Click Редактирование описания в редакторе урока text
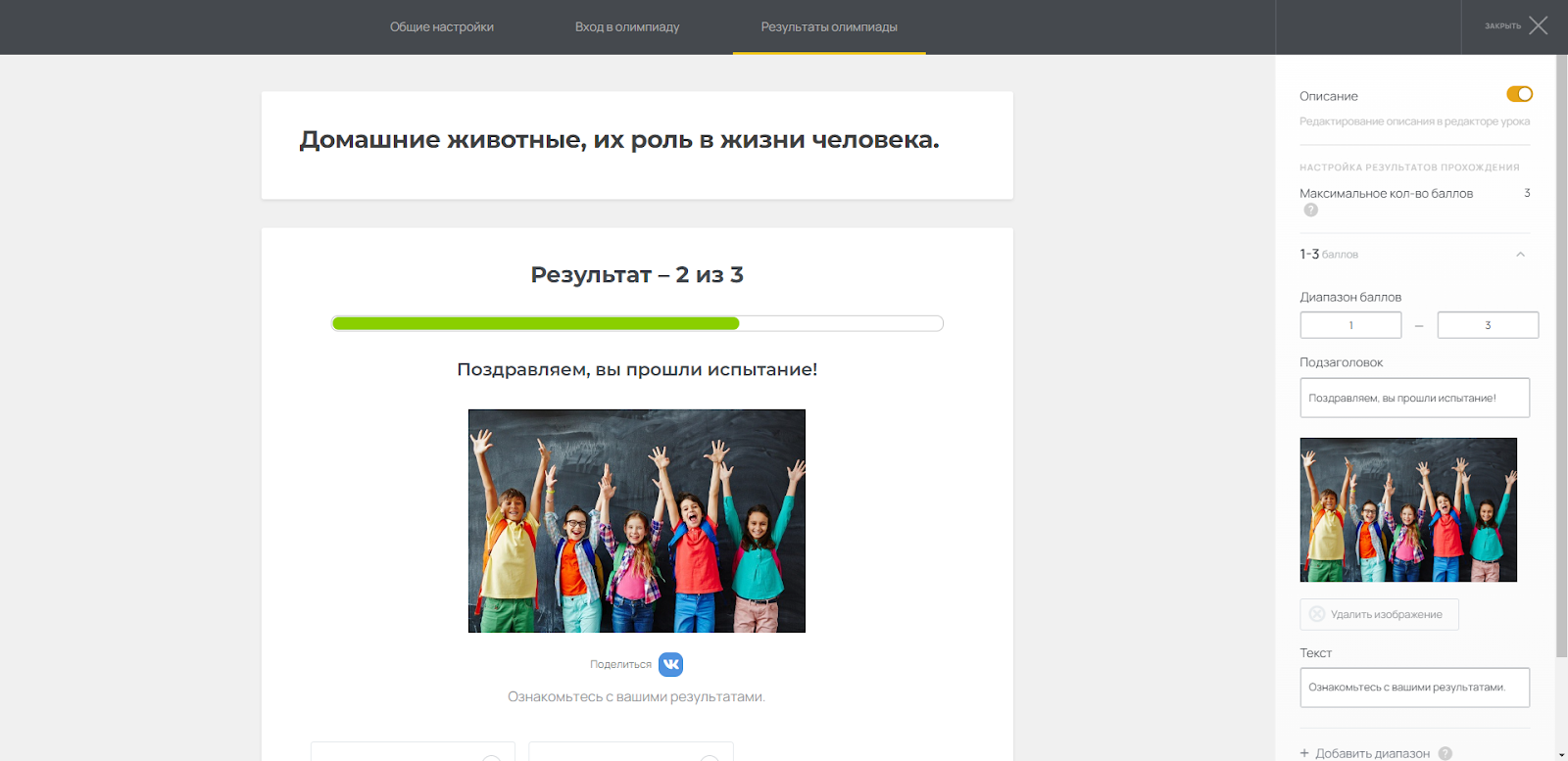 point(1414,121)
